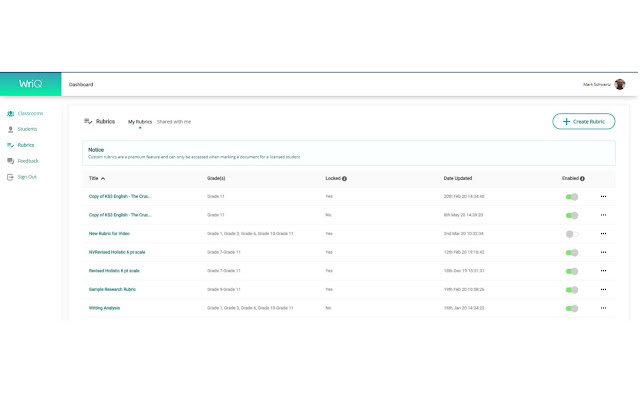
Task: Go to Students in the sidebar
Action: click(x=27, y=129)
